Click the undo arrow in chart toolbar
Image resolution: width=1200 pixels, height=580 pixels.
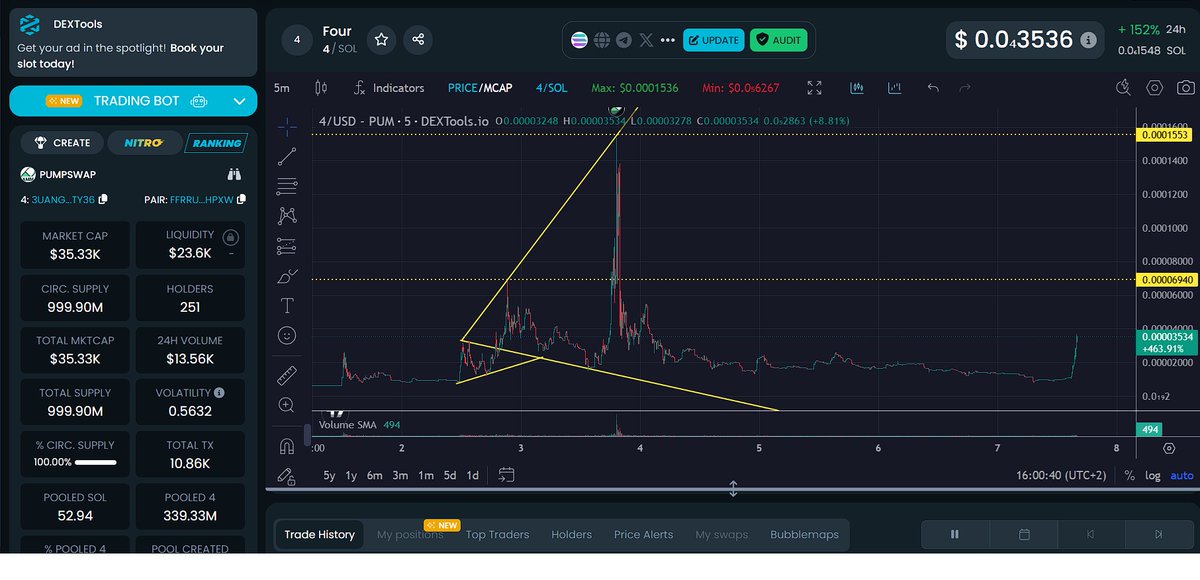coord(933,88)
